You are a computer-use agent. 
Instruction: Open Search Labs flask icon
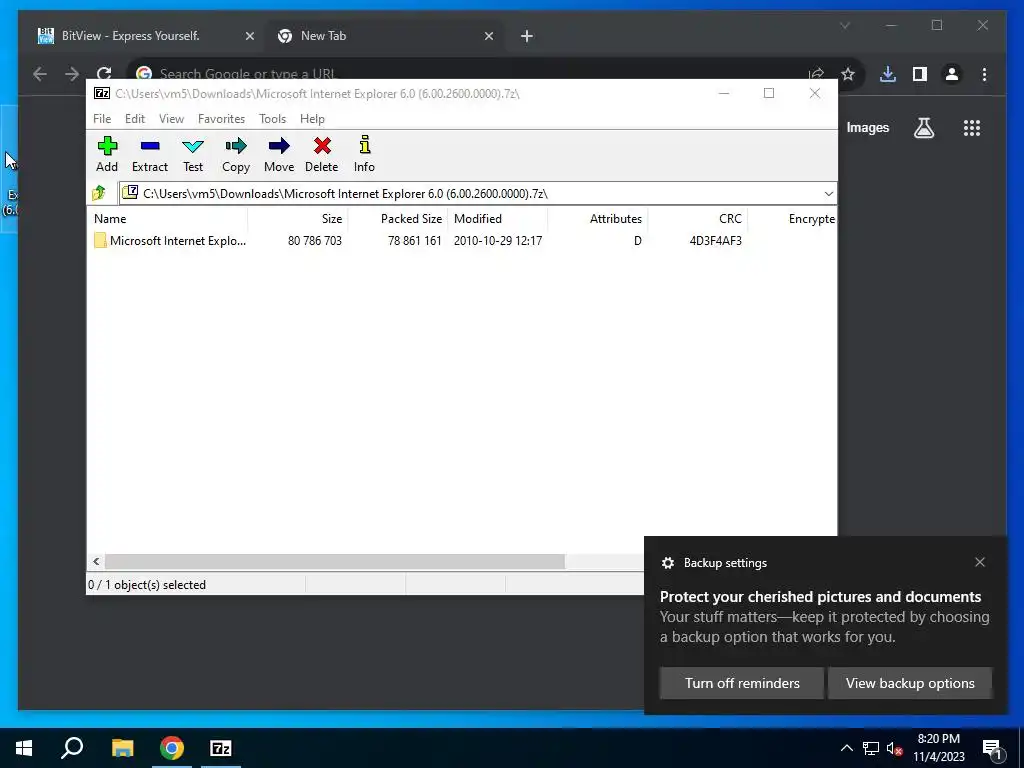pyautogui.click(x=923, y=128)
